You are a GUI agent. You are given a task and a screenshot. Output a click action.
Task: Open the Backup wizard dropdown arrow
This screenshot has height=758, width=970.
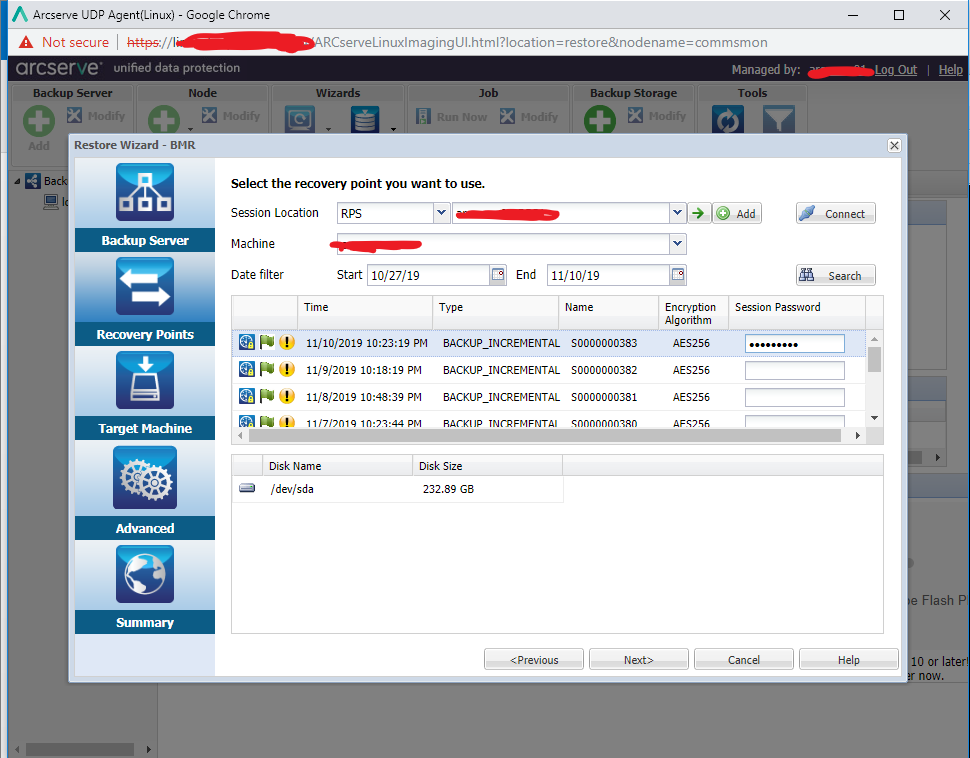click(x=393, y=129)
